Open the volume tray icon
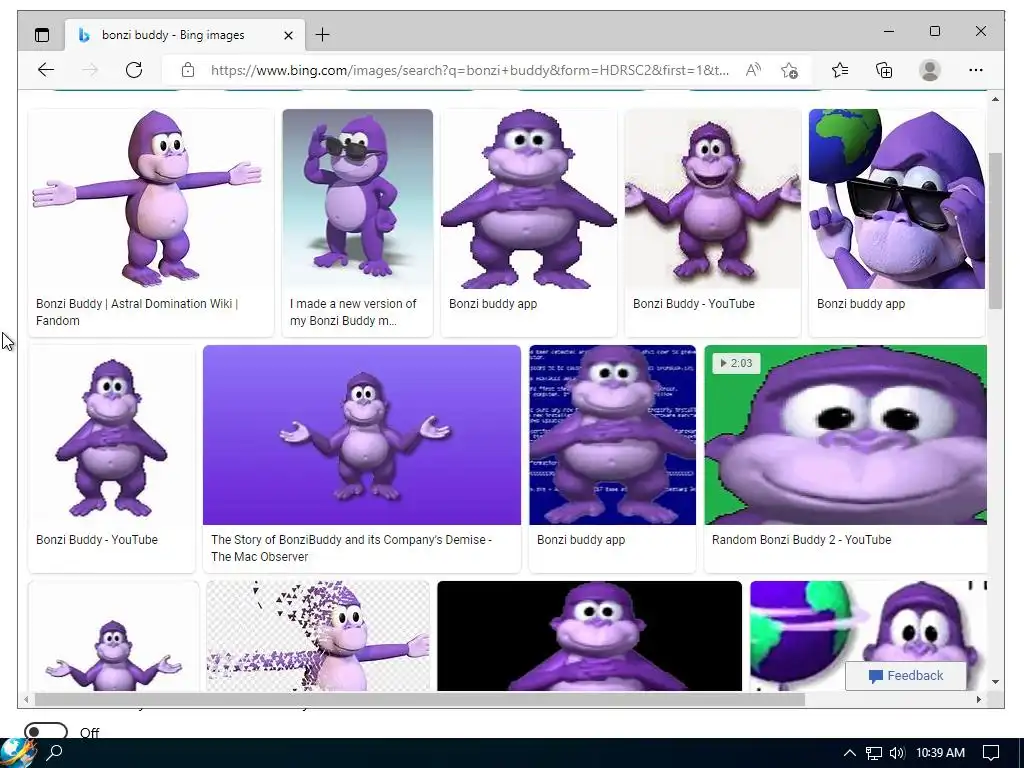 [897, 753]
